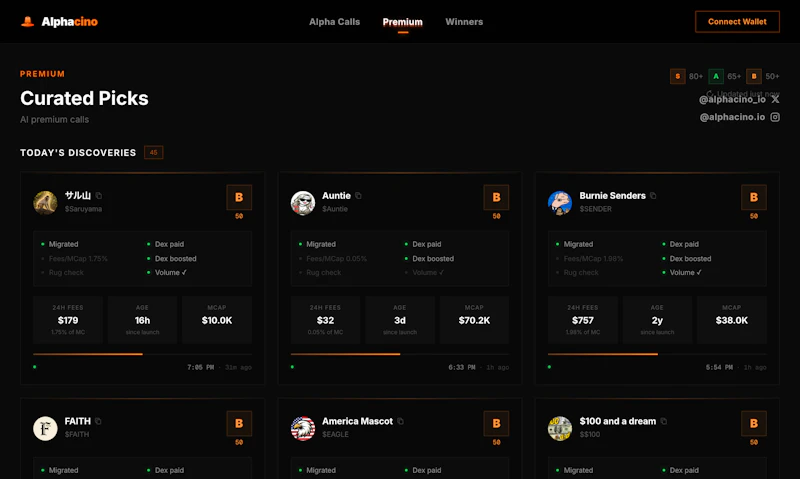Viewport: 800px width, 479px height.
Task: Copy the Auntie token address icon
Action: [358, 195]
